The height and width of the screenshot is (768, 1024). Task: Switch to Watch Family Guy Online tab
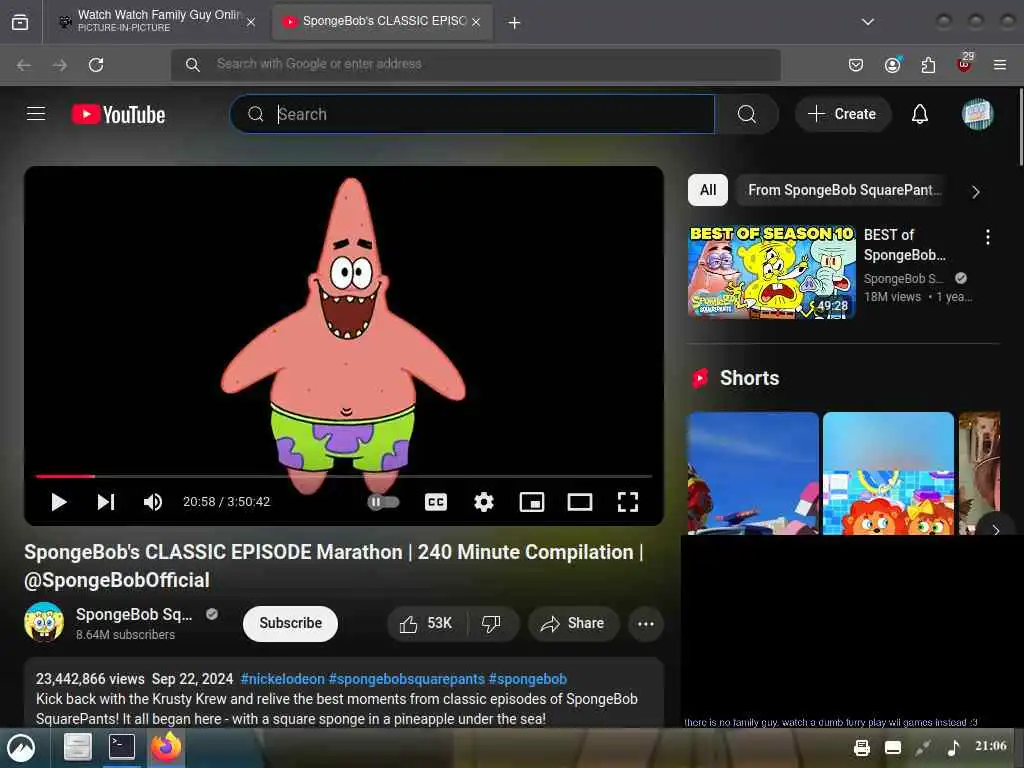point(157,22)
